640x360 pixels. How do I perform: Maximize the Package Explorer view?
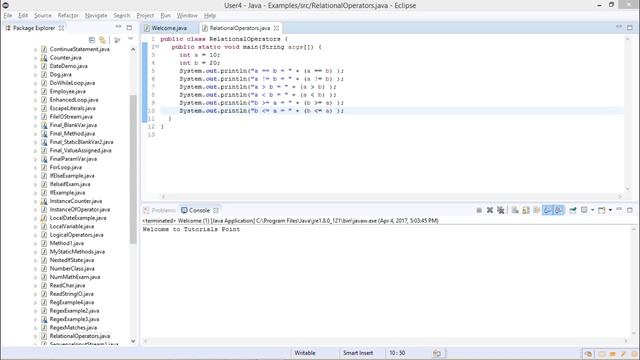[129, 27]
